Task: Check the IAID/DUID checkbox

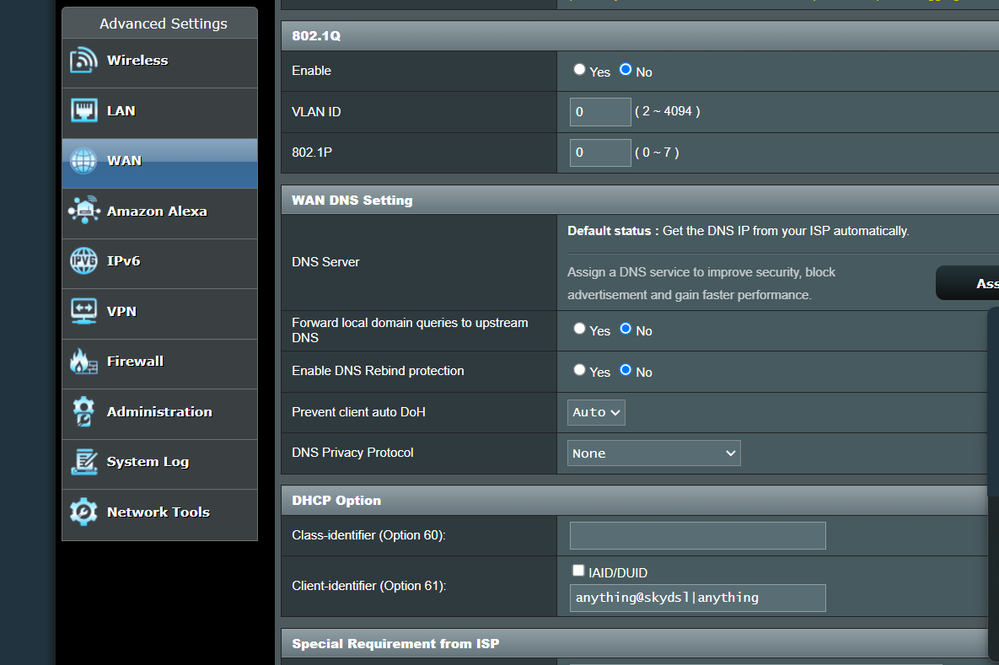Action: (578, 571)
